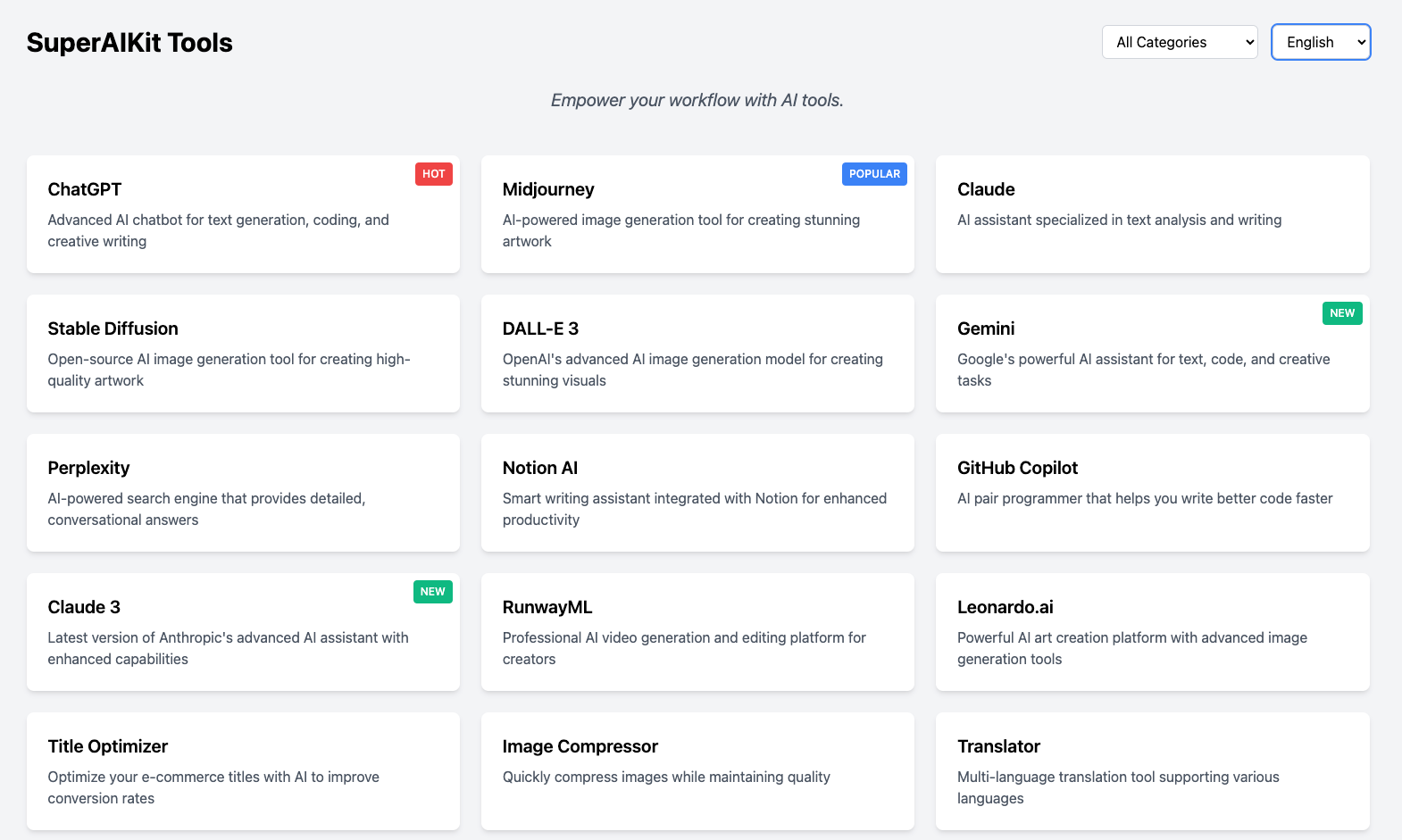Click the SuperAIKit Tools page title
The image size is (1402, 840).
click(x=129, y=43)
